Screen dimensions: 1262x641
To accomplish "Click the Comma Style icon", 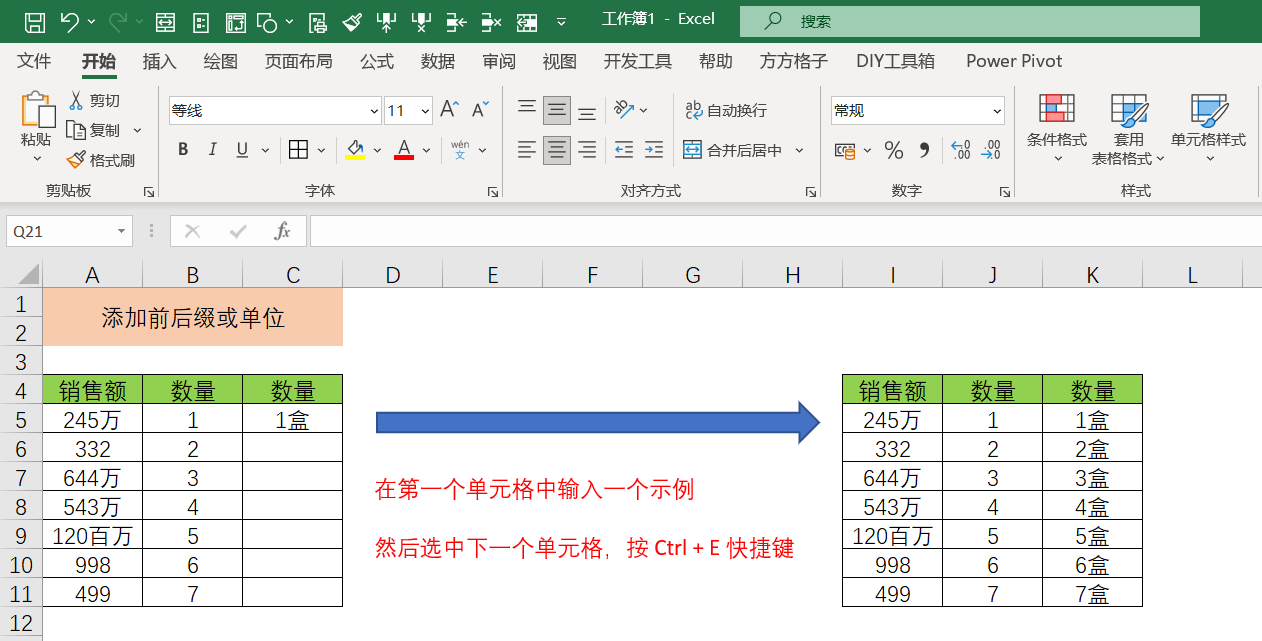I will [924, 150].
